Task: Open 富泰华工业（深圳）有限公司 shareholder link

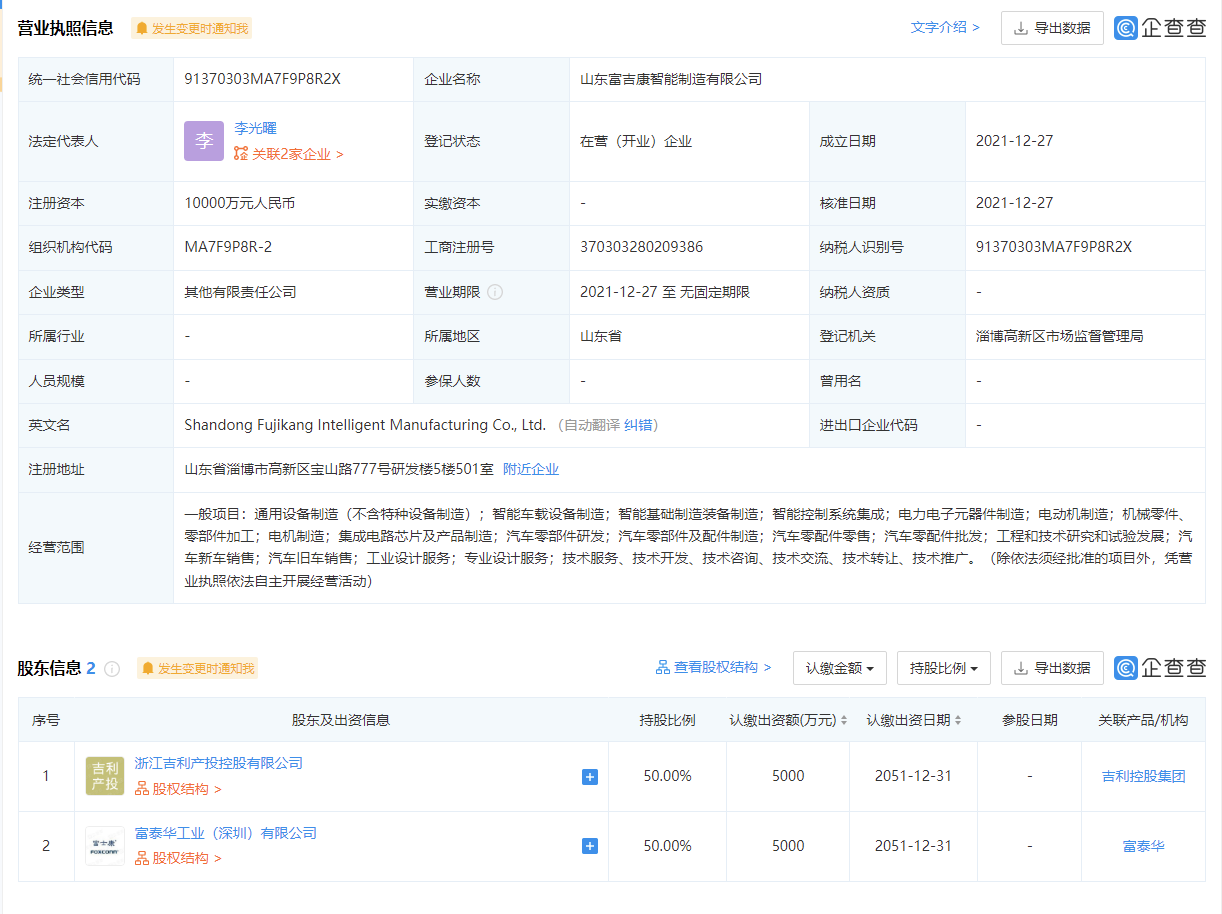Action: [226, 833]
